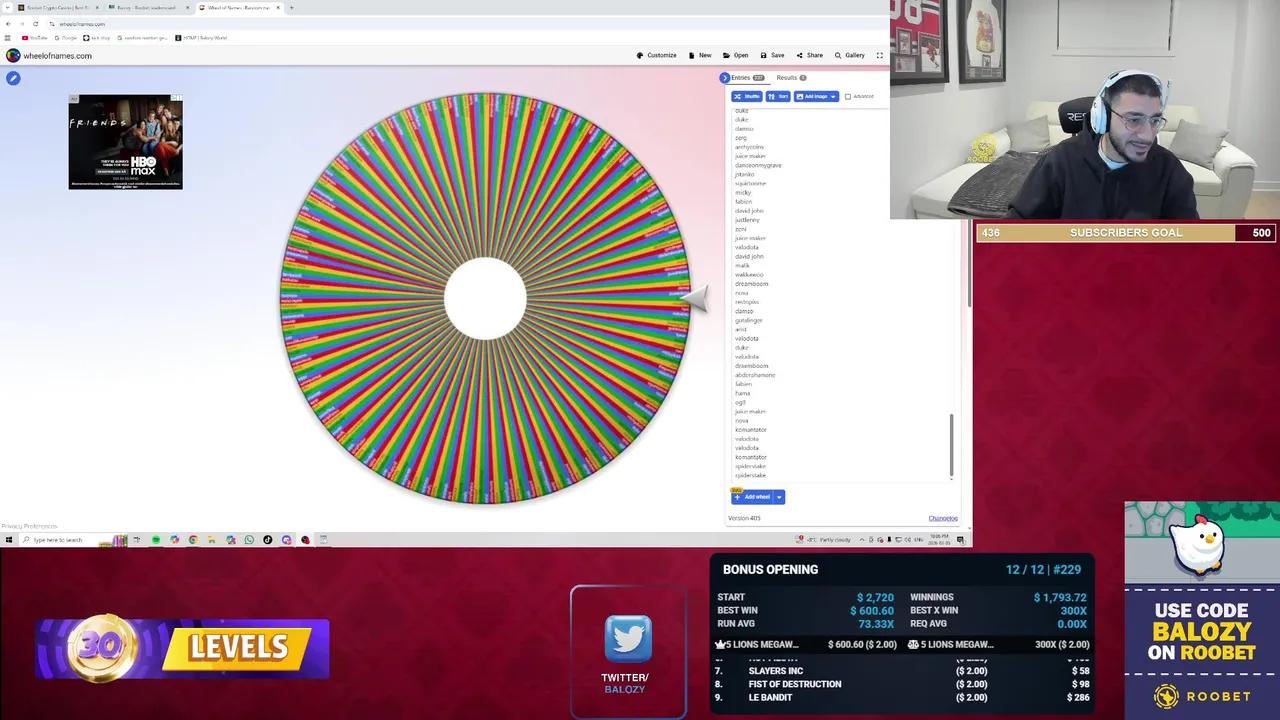This screenshot has width=1280, height=720.
Task: Expand the Add wheel dropdown arrow
Action: click(779, 497)
